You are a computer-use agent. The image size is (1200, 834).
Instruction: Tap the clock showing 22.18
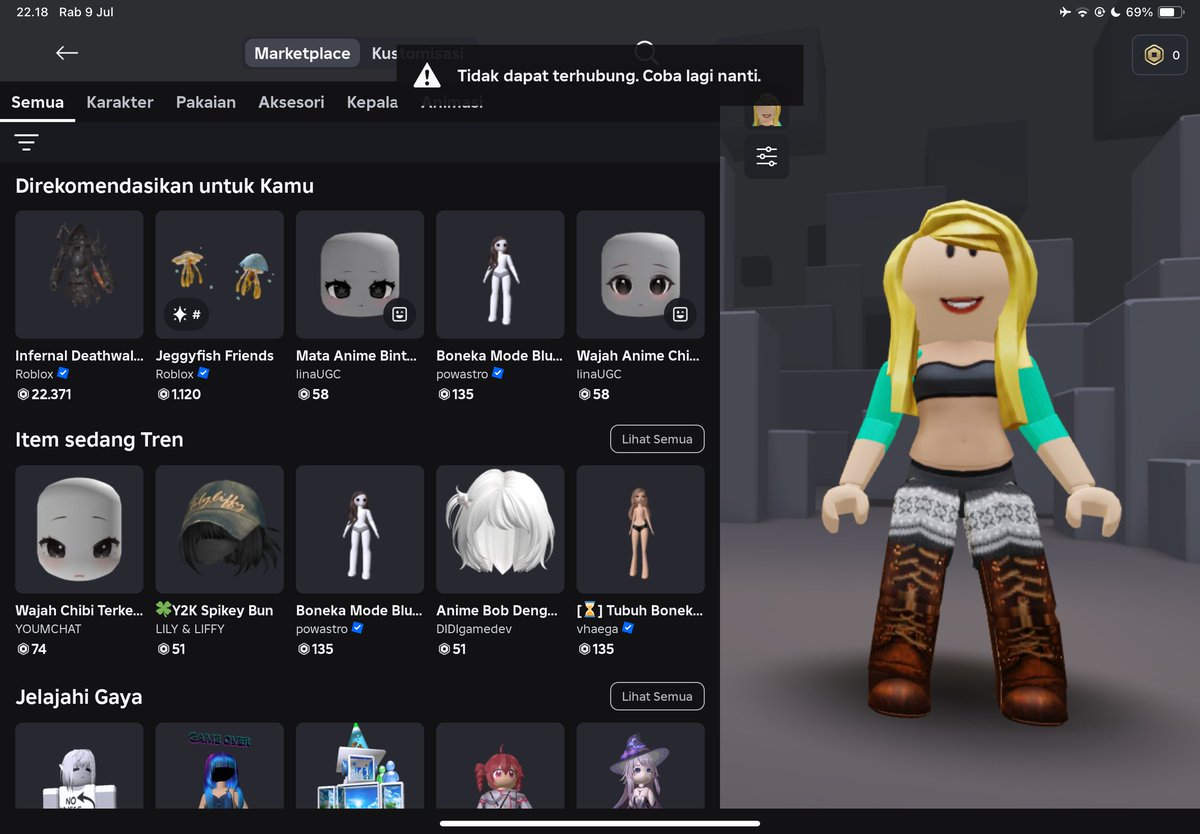[32, 12]
